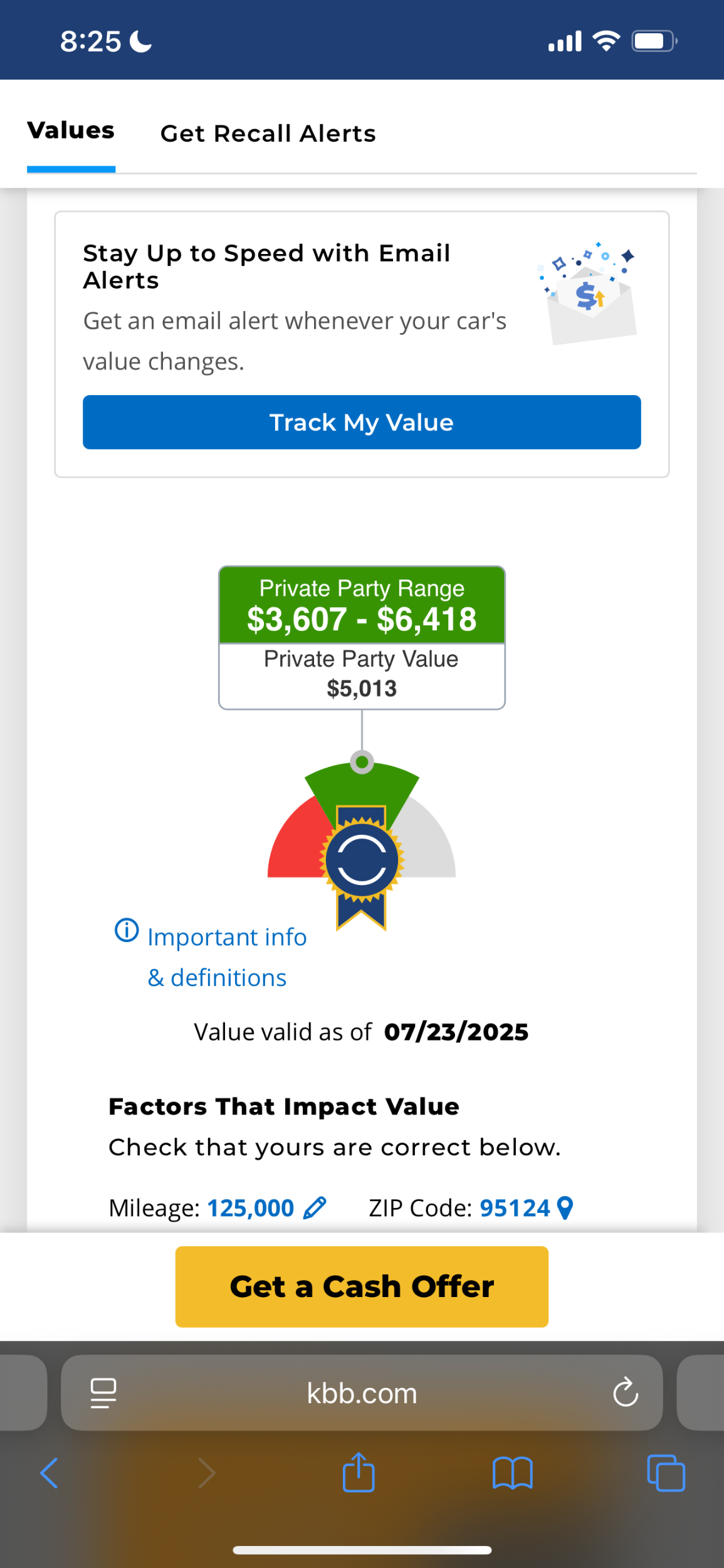Tap the kbb.com address bar
This screenshot has height=1568, width=724.
pyautogui.click(x=362, y=1393)
